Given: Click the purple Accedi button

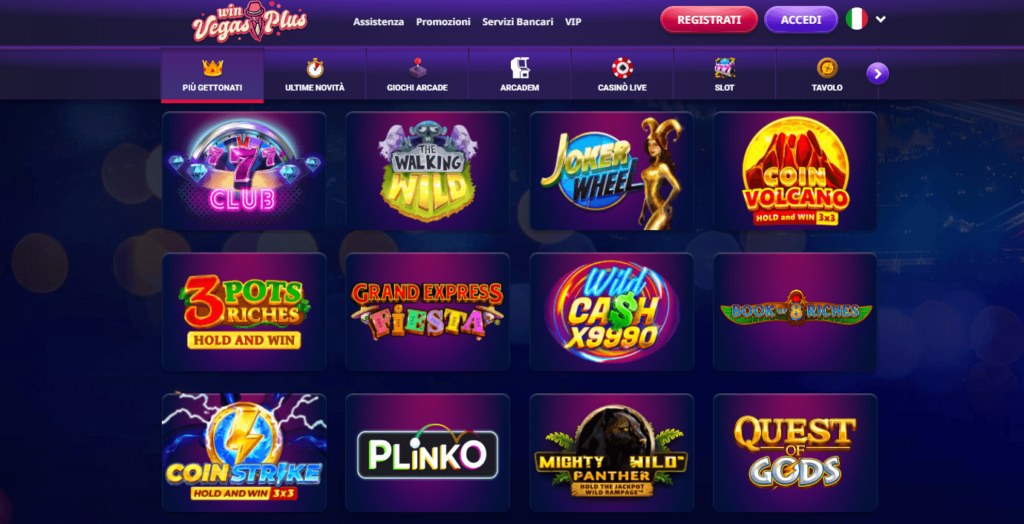Looking at the screenshot, I should point(801,20).
